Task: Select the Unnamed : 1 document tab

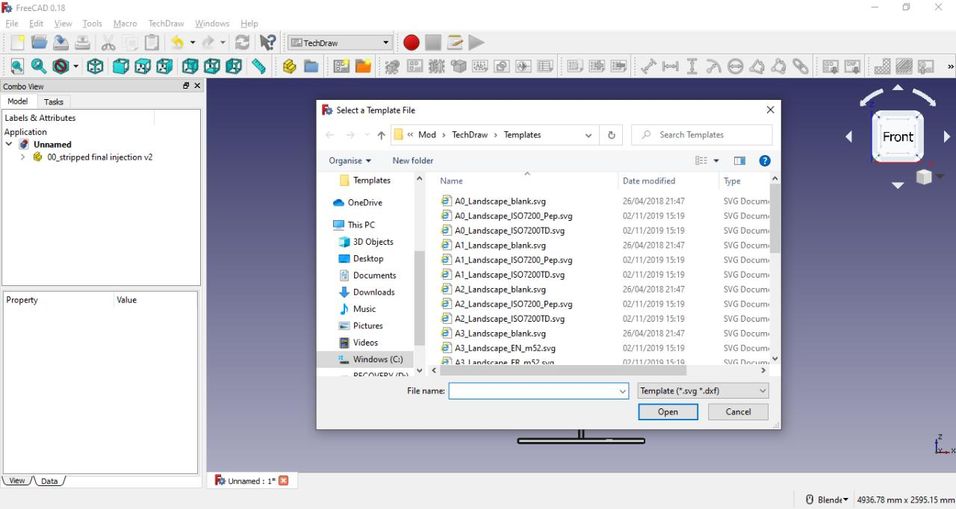Action: tap(251, 481)
